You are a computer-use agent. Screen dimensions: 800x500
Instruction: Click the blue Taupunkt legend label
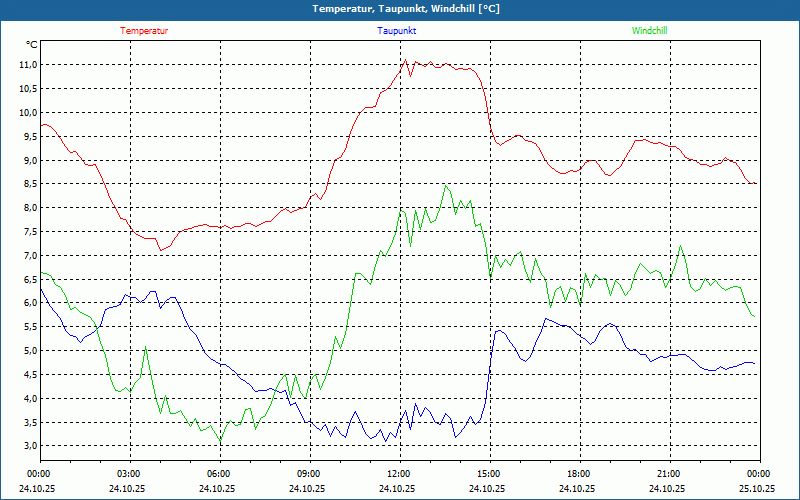tap(397, 30)
